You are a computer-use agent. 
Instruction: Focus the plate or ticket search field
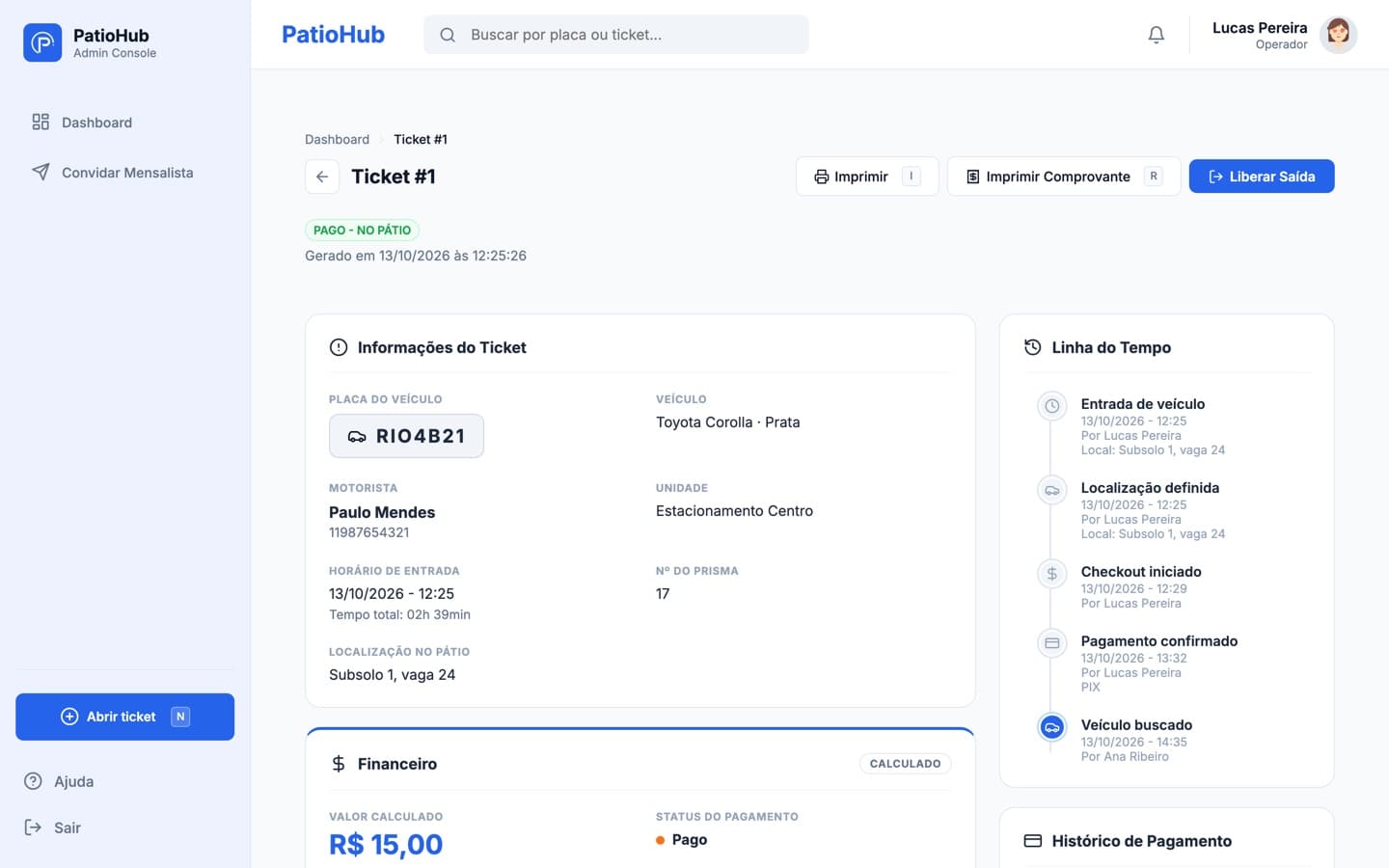click(616, 35)
